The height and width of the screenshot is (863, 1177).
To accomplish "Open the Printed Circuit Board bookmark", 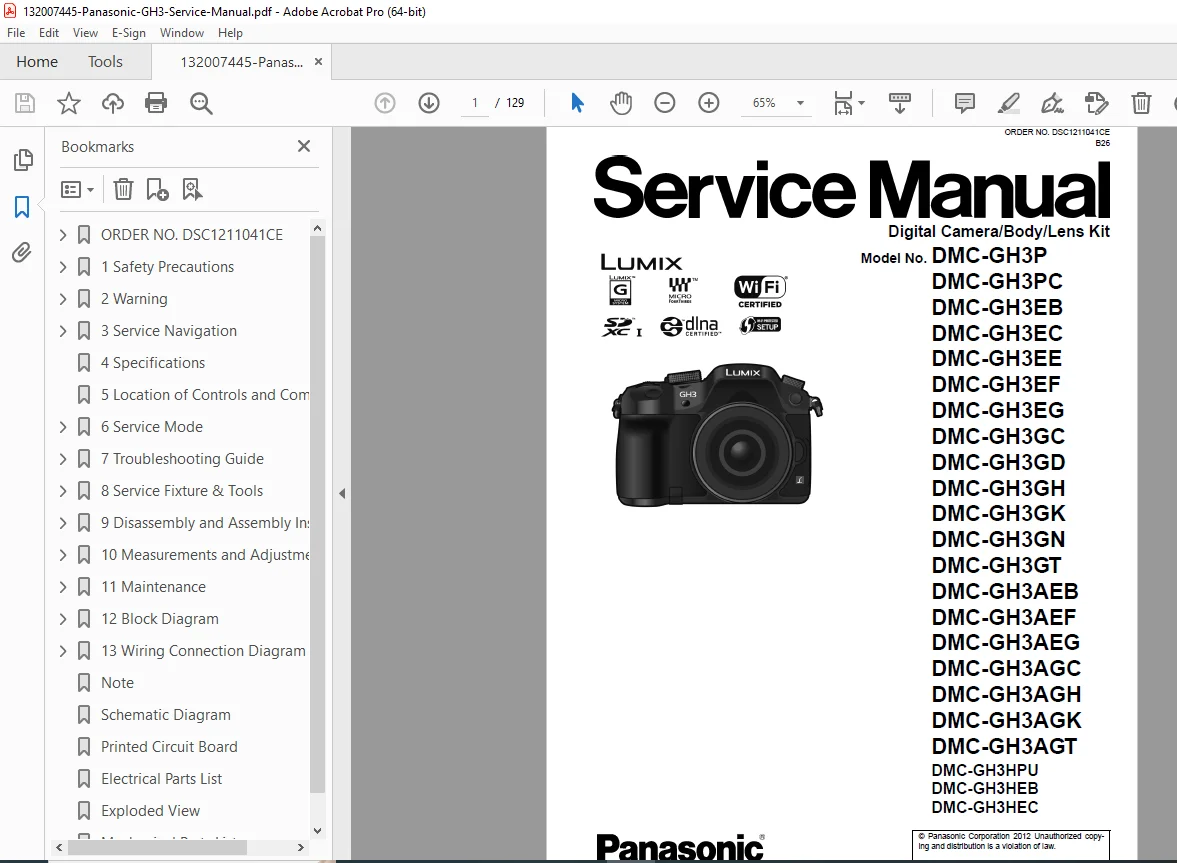I will [169, 747].
